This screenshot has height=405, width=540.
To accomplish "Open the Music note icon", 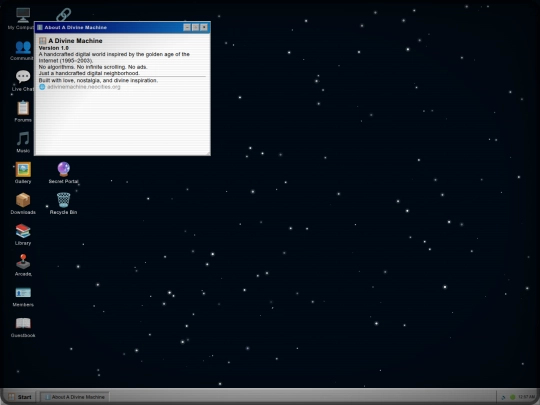I will [x=23, y=142].
